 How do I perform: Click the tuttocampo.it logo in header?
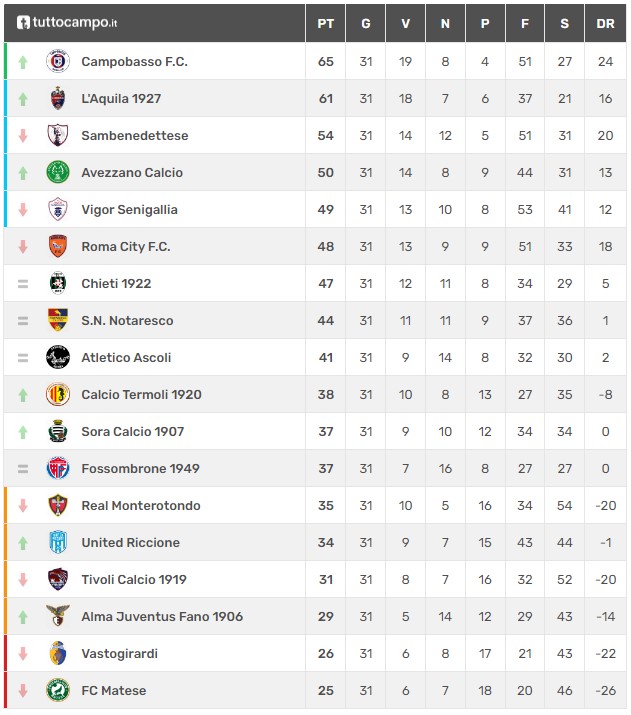(67, 22)
